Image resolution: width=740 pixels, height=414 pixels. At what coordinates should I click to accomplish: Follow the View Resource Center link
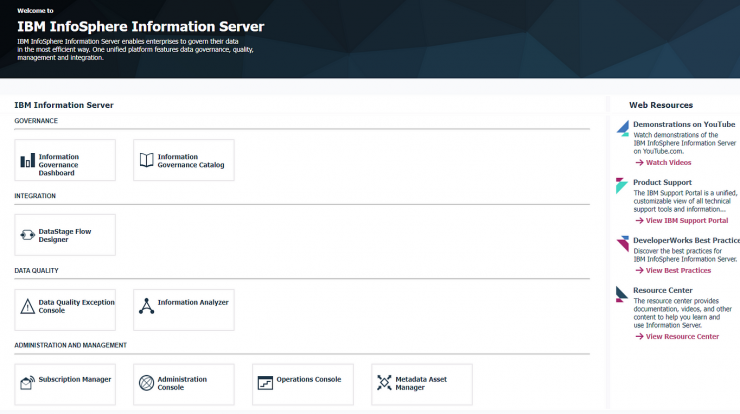682,337
